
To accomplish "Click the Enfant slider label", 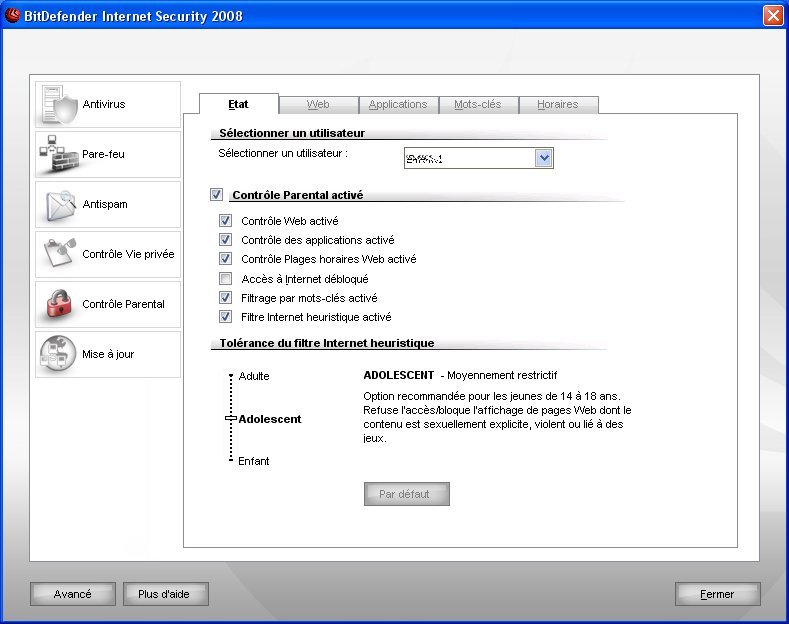I will coord(254,461).
